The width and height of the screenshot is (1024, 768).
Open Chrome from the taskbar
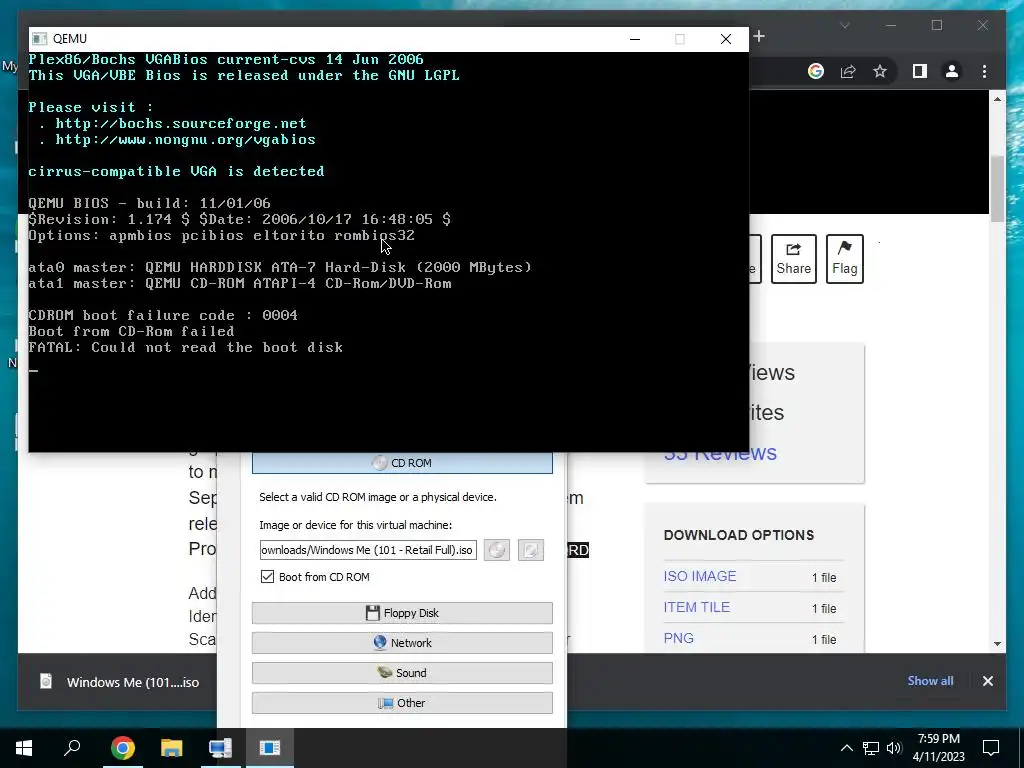click(x=123, y=747)
